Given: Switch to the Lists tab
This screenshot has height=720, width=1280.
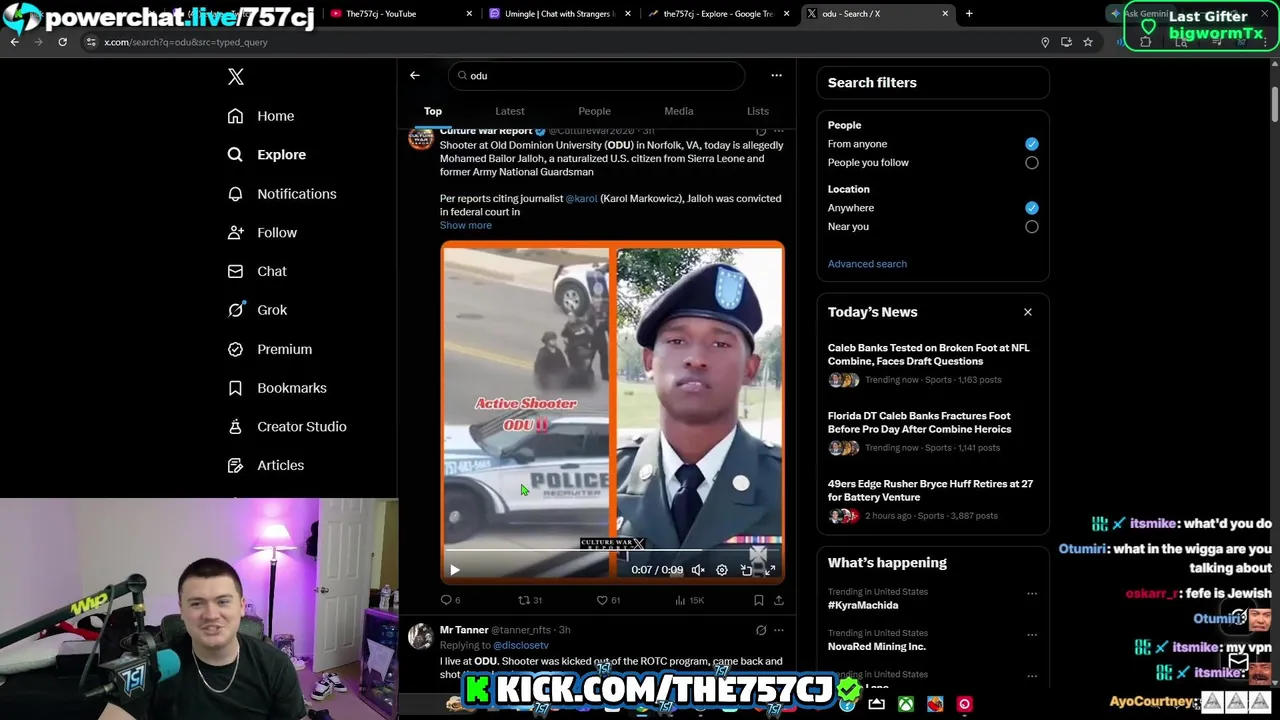Looking at the screenshot, I should coord(758,111).
